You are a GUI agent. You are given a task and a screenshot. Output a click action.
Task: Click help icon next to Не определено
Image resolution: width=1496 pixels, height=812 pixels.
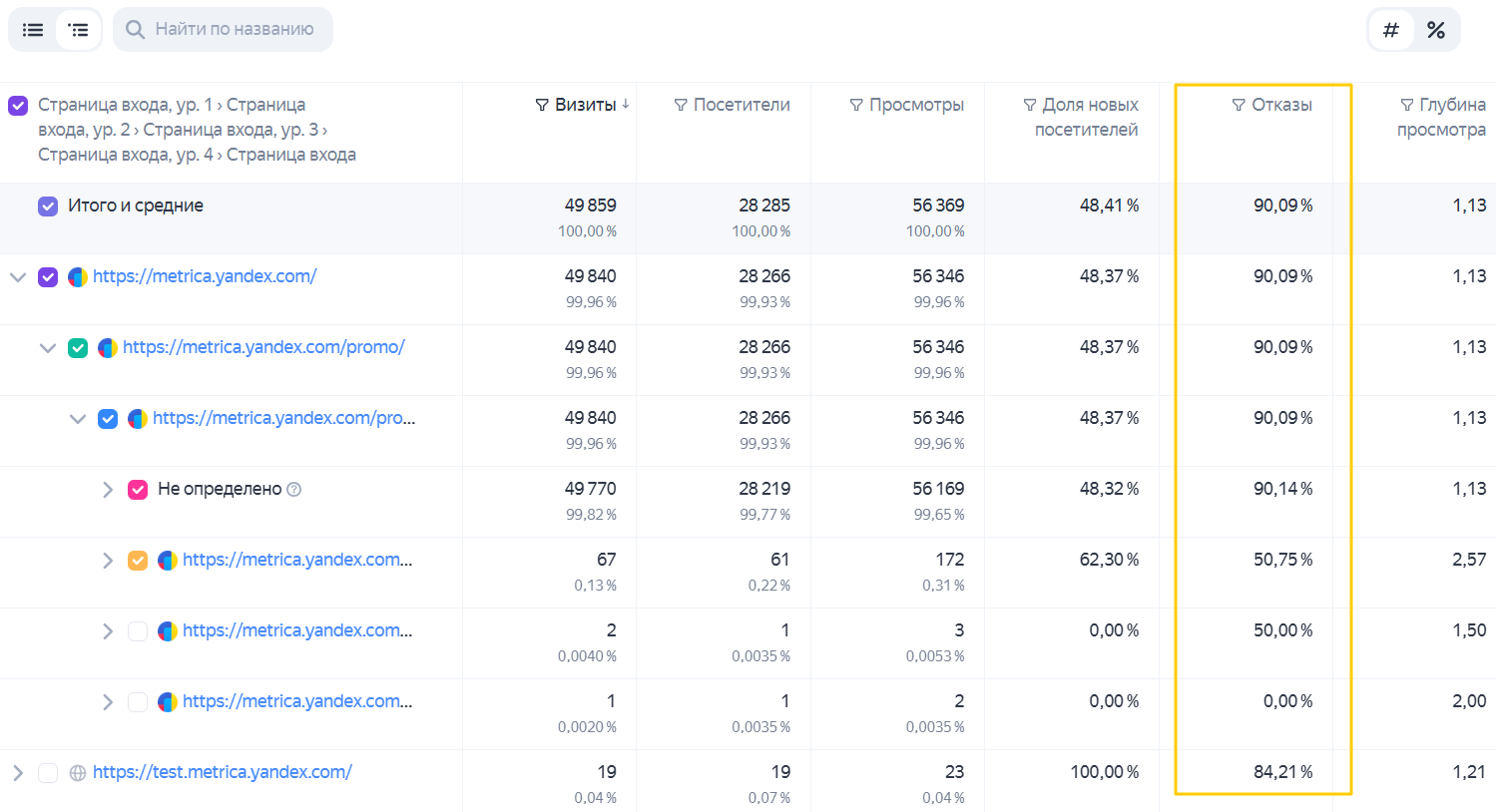[x=294, y=490]
